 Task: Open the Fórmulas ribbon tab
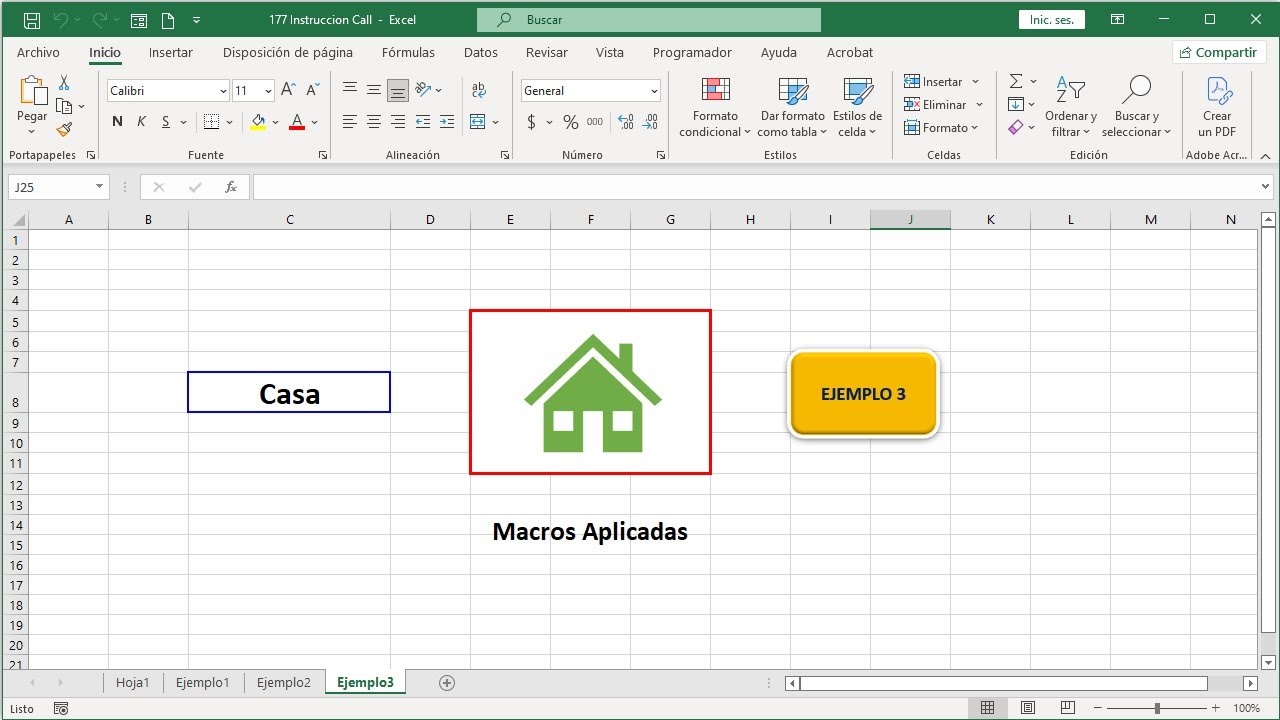(408, 53)
